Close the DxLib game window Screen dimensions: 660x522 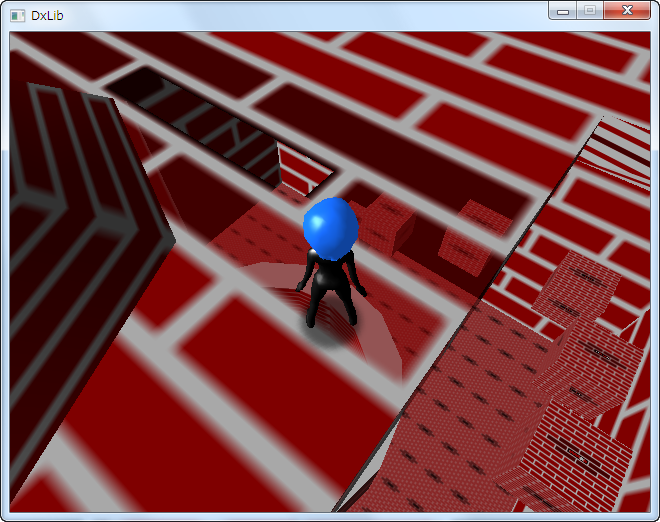point(627,10)
